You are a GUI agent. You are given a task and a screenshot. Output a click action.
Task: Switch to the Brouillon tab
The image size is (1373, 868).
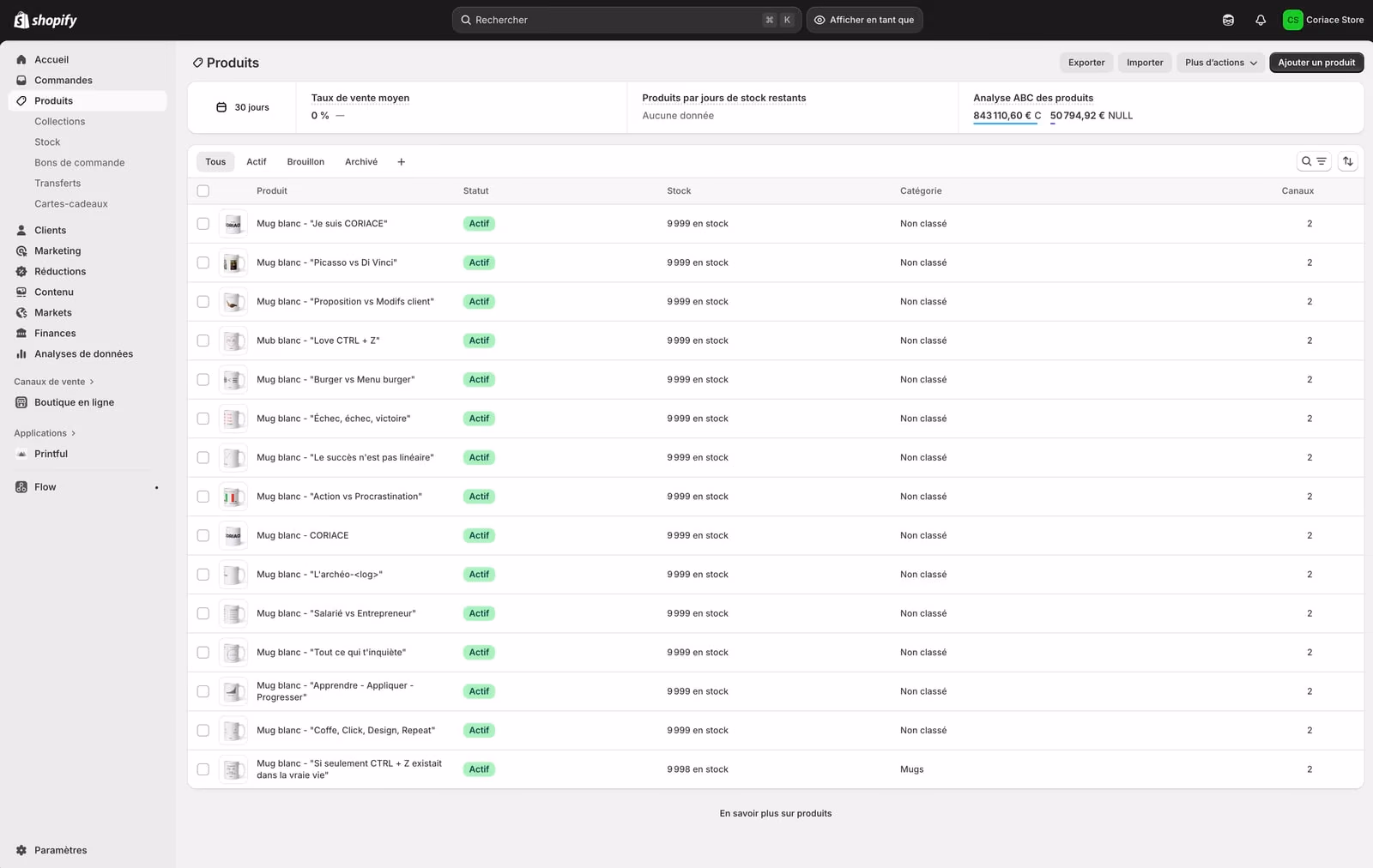click(305, 162)
